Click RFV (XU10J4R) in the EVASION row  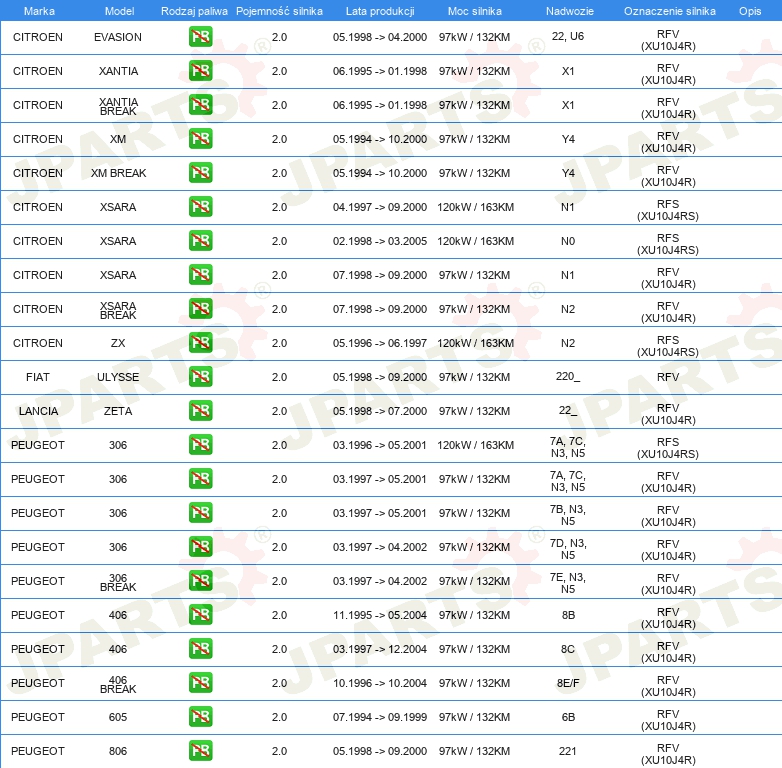point(668,40)
